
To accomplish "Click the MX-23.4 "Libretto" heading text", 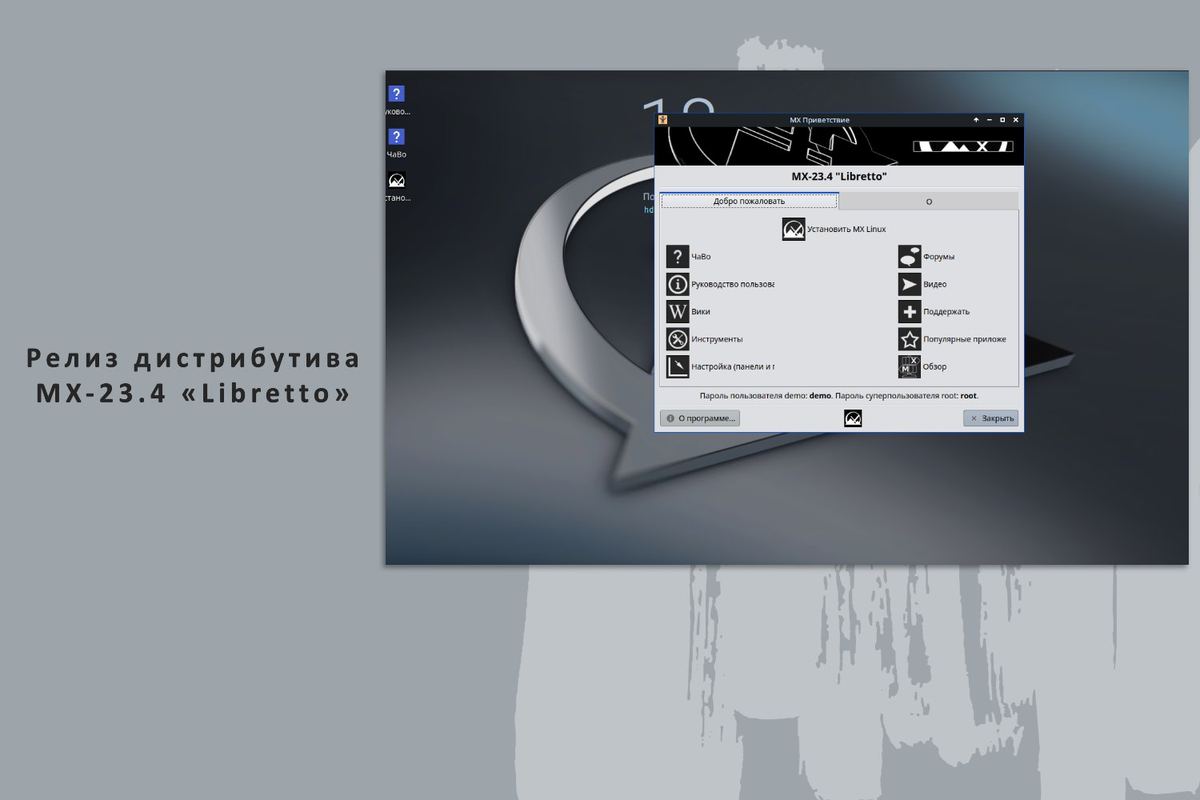I will pyautogui.click(x=839, y=177).
